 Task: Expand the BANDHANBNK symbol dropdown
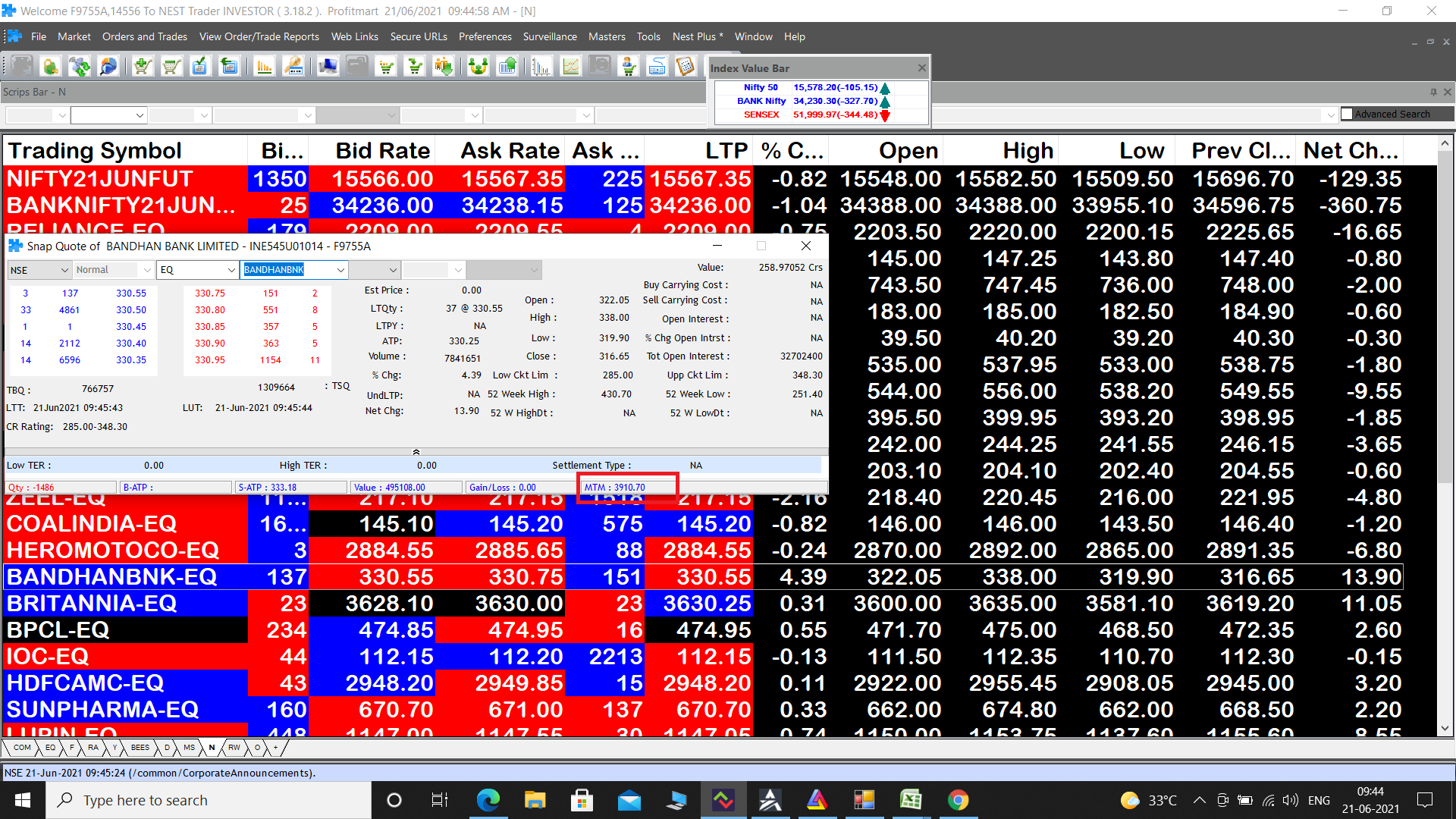(340, 270)
